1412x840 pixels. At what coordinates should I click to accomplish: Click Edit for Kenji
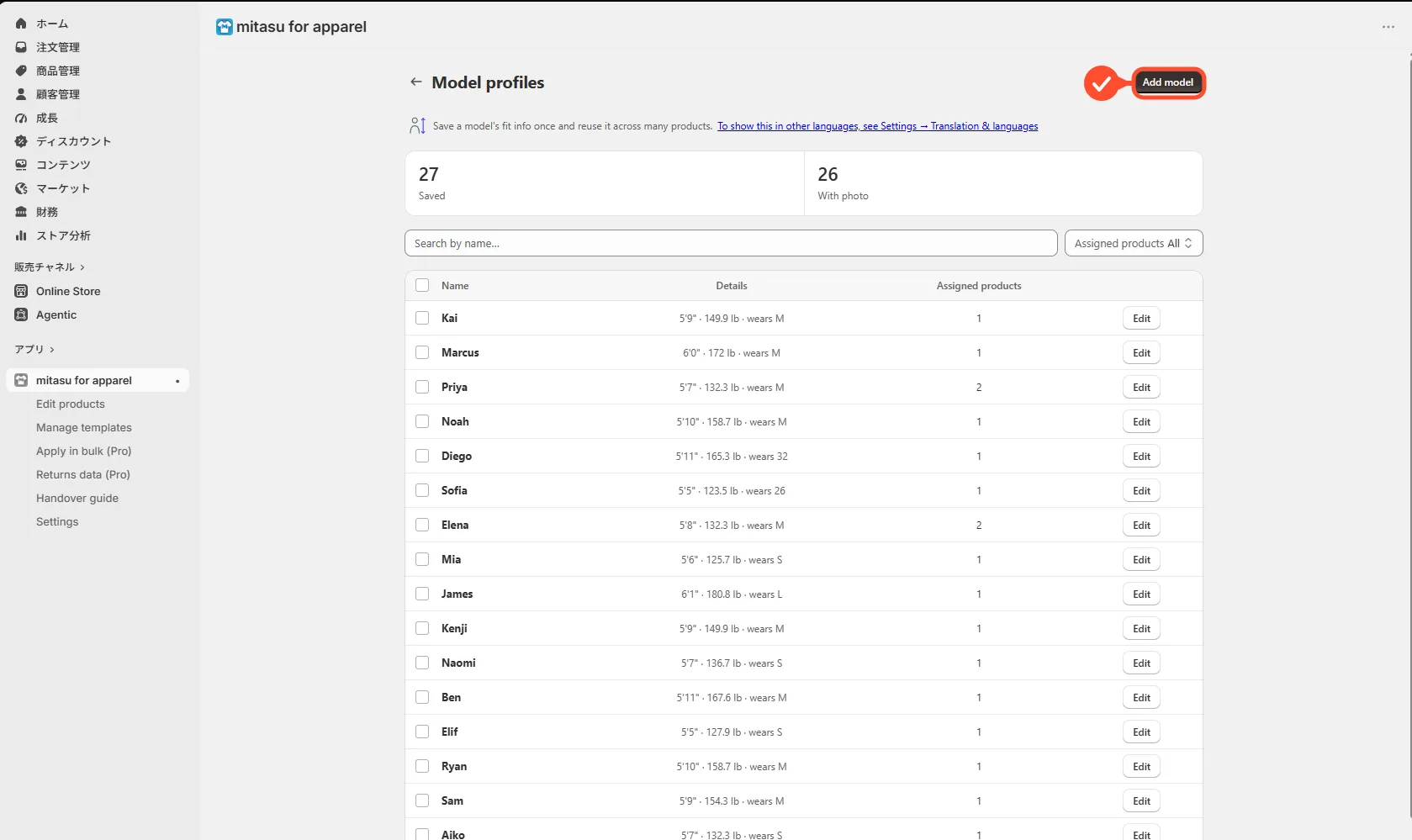click(1141, 628)
